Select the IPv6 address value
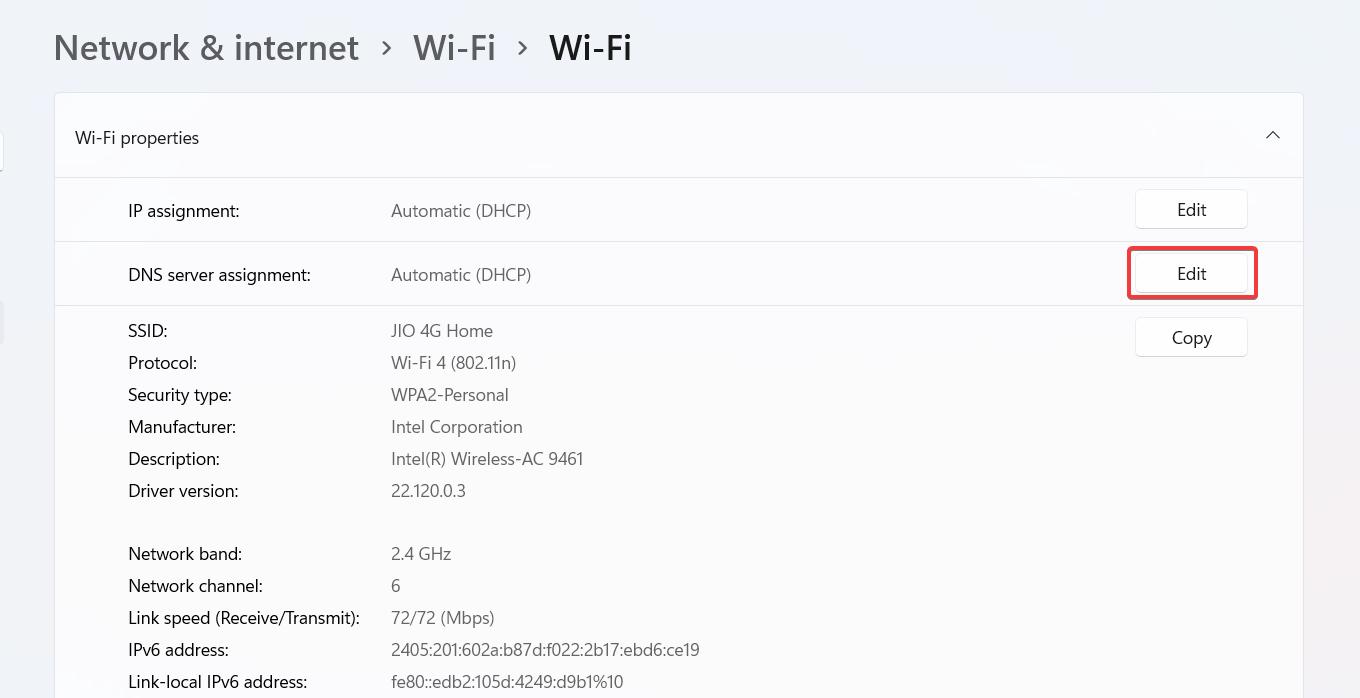The image size is (1360, 698). [x=545, y=649]
